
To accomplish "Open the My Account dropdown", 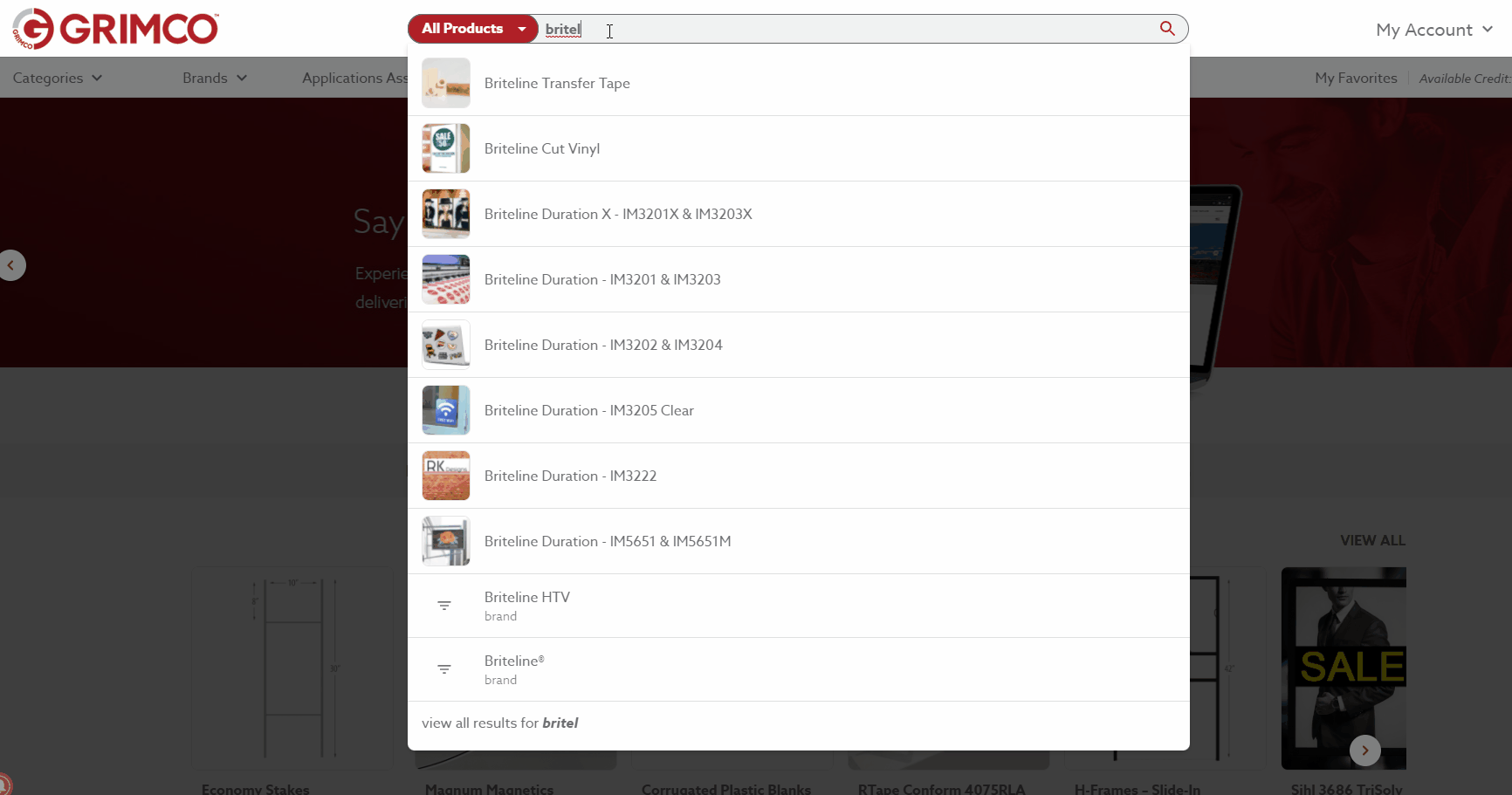I will (1433, 30).
